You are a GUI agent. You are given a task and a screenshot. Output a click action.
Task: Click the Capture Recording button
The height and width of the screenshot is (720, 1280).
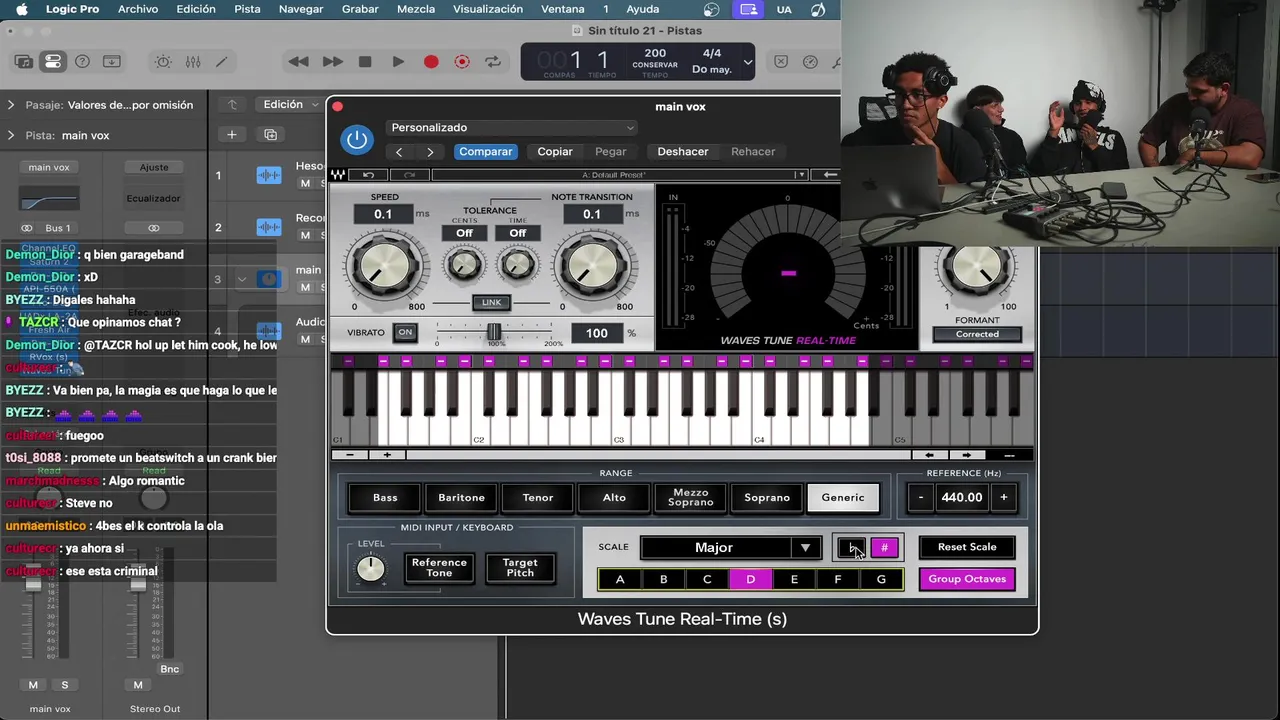coord(462,61)
